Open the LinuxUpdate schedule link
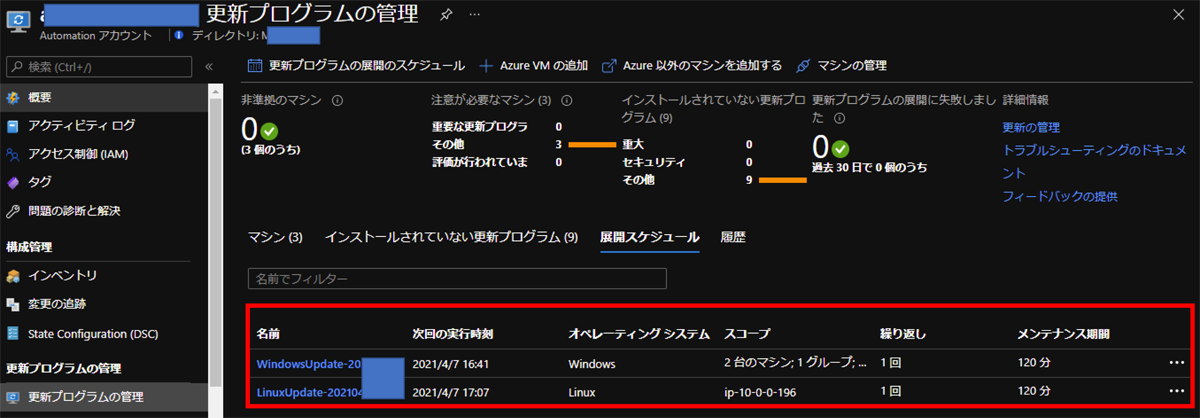 (308, 391)
